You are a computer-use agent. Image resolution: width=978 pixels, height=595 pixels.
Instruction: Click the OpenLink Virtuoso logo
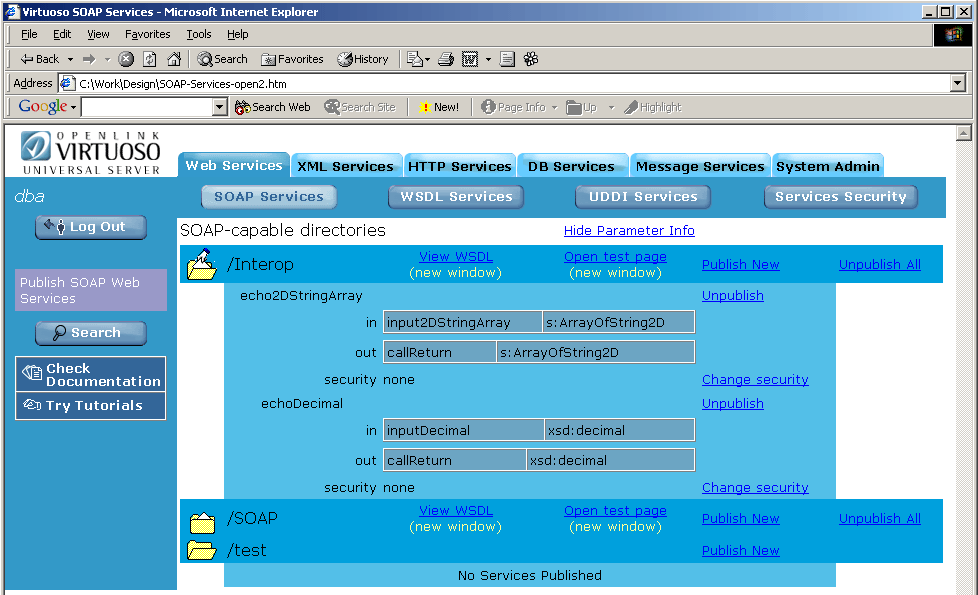91,152
